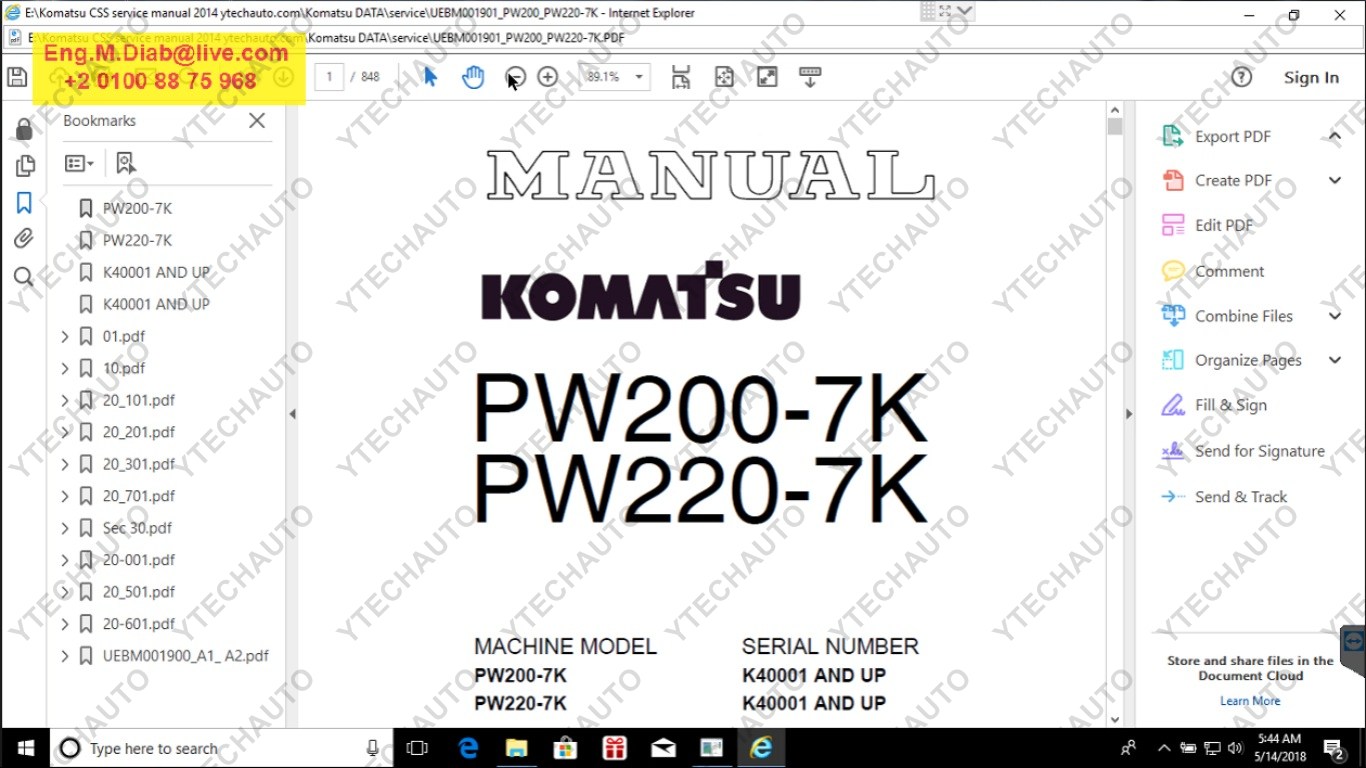1366x768 pixels.
Task: Click the Fit One Full Page icon
Action: coord(724,77)
